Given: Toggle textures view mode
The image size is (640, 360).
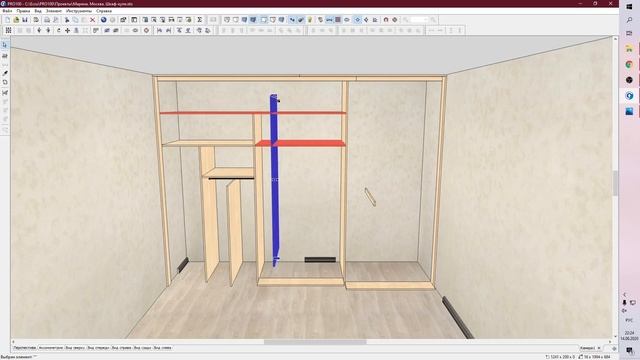Looking at the screenshot, I should 253,20.
